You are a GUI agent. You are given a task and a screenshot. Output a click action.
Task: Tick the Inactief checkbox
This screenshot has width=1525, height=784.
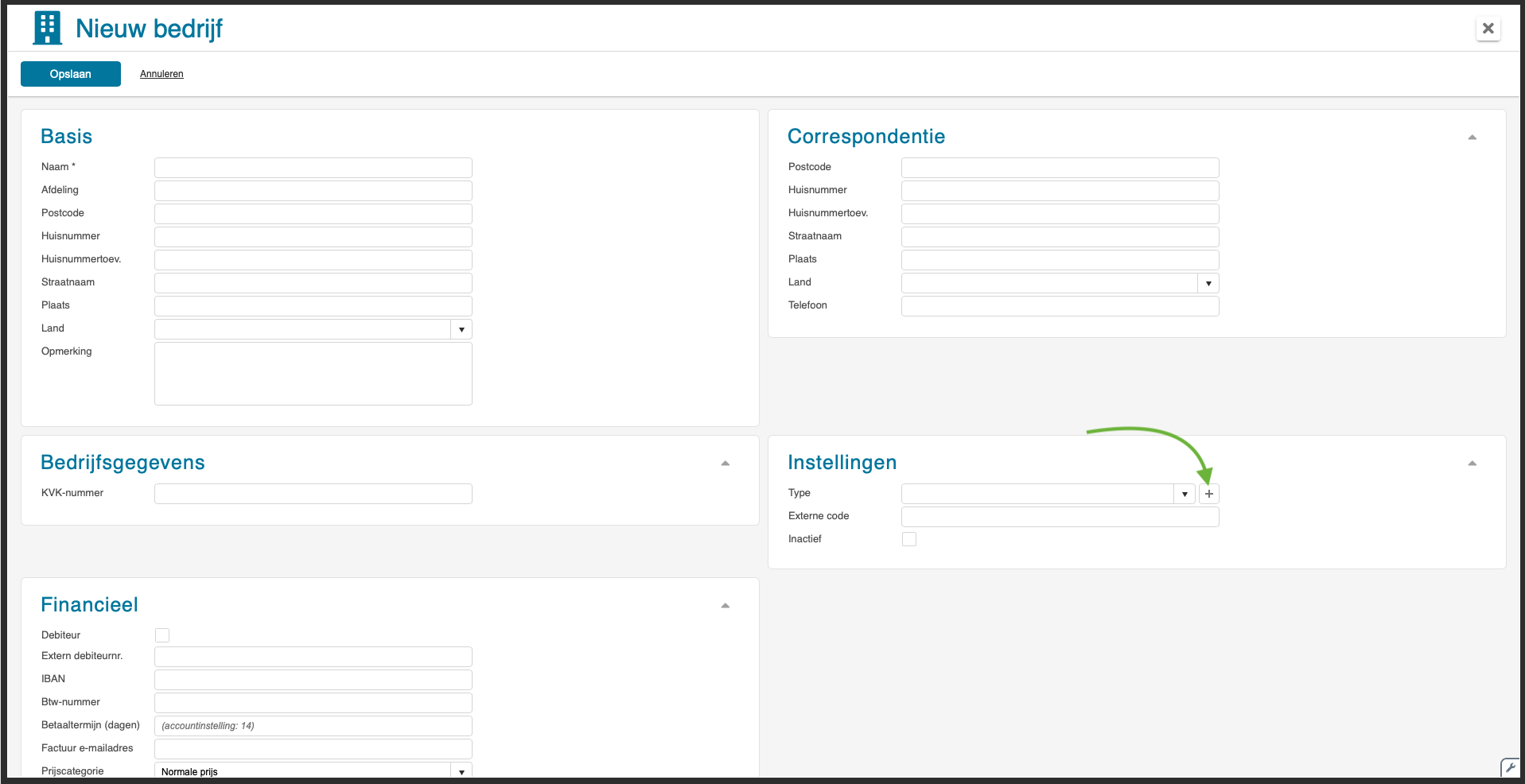[x=908, y=539]
